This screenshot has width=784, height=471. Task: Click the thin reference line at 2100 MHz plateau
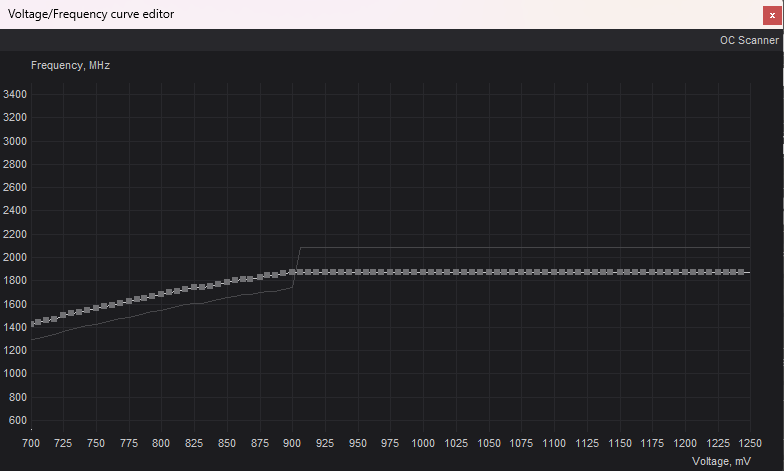(520, 247)
